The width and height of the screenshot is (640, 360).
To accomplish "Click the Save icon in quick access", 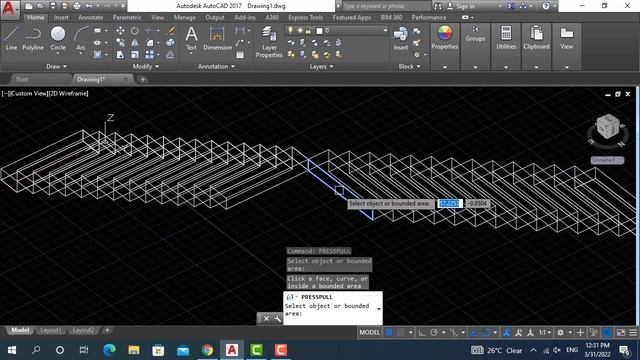I will coord(53,6).
